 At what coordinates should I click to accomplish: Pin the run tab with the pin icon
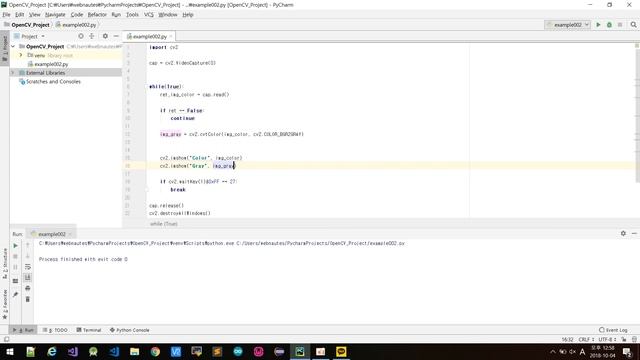(x=16, y=294)
